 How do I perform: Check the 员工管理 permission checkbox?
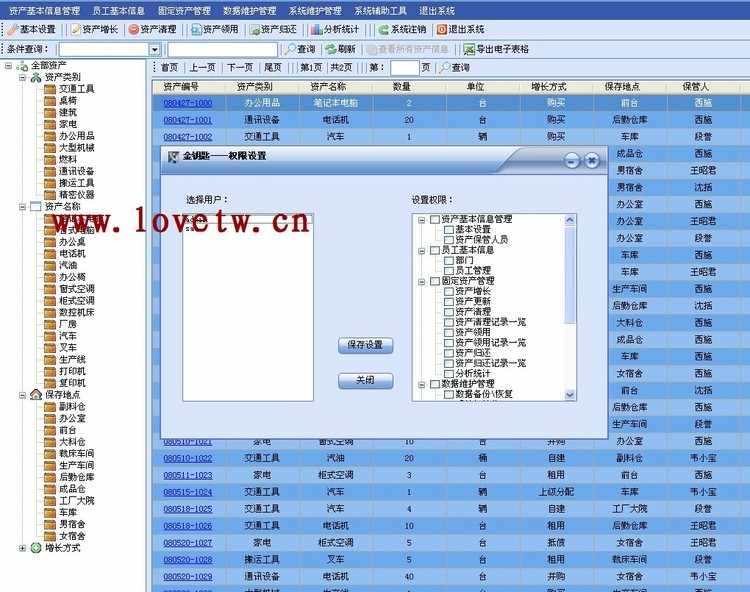449,271
